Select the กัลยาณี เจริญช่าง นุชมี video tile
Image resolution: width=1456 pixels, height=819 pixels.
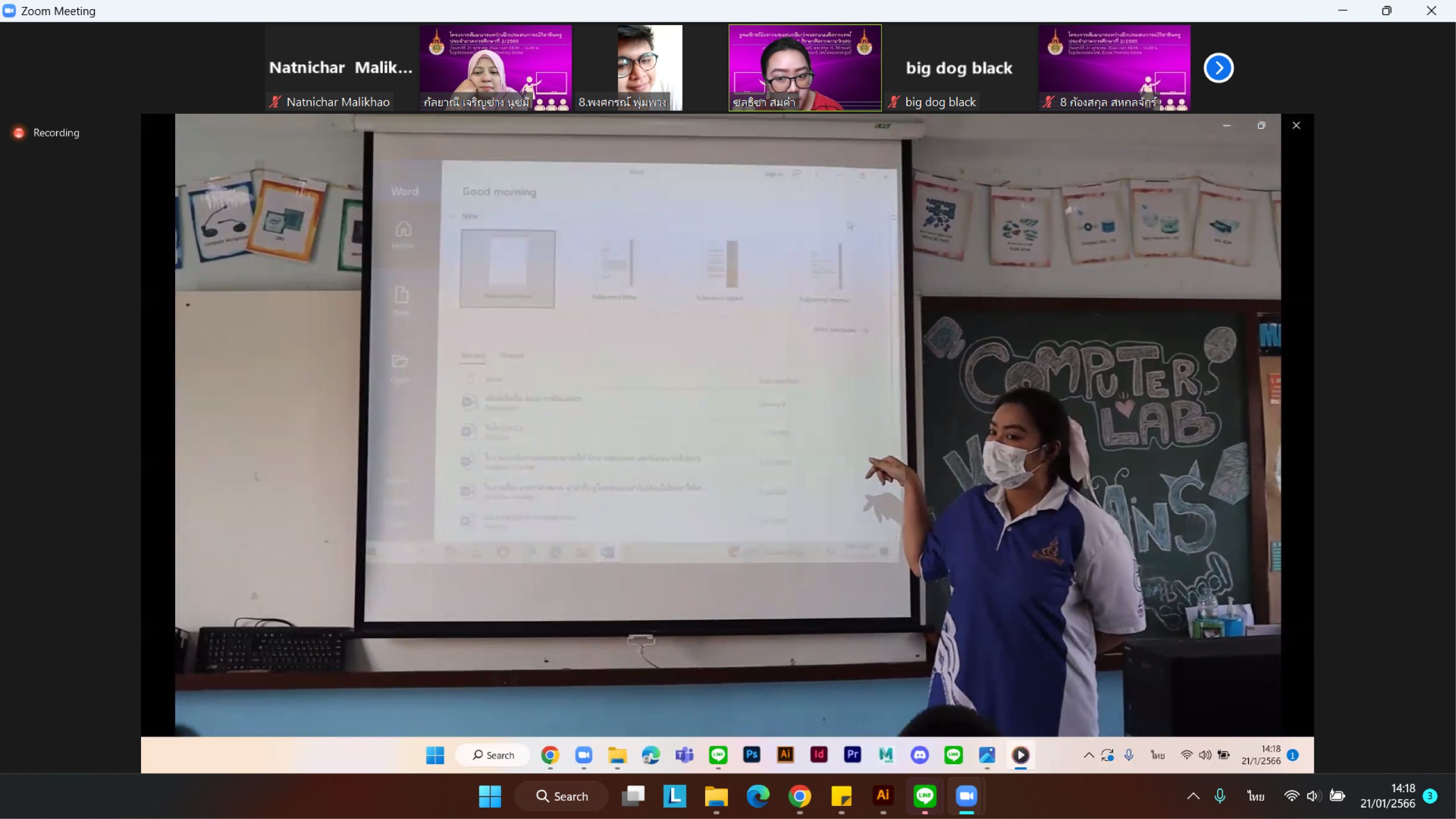(496, 68)
